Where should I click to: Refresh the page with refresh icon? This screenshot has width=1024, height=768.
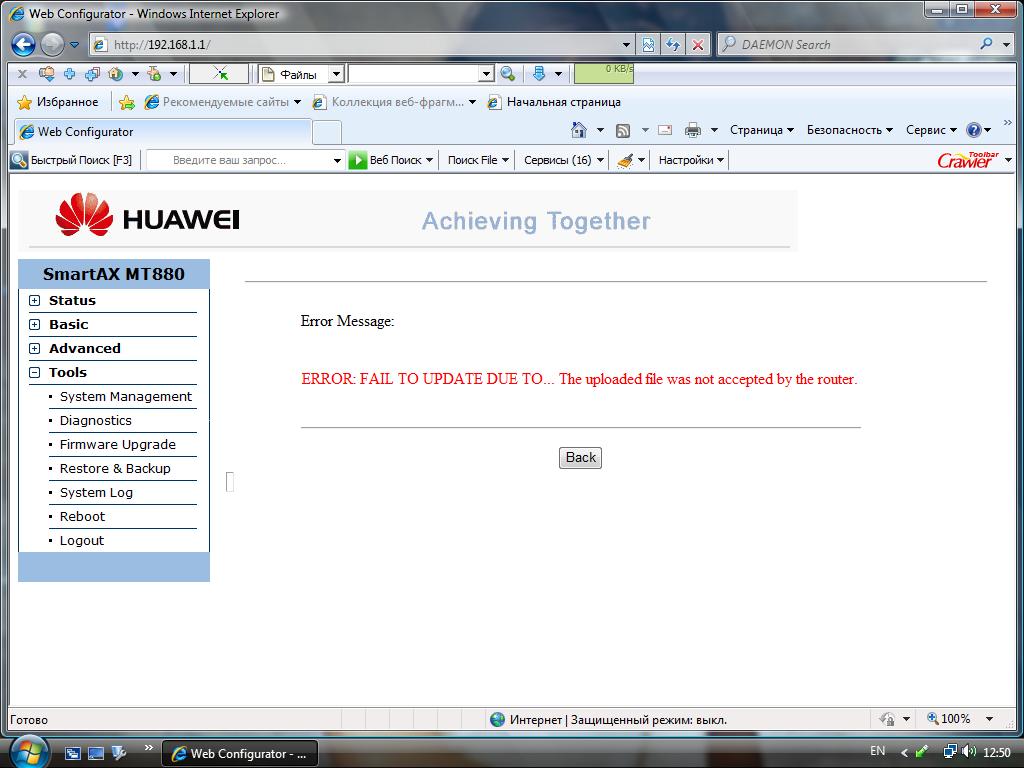673,44
